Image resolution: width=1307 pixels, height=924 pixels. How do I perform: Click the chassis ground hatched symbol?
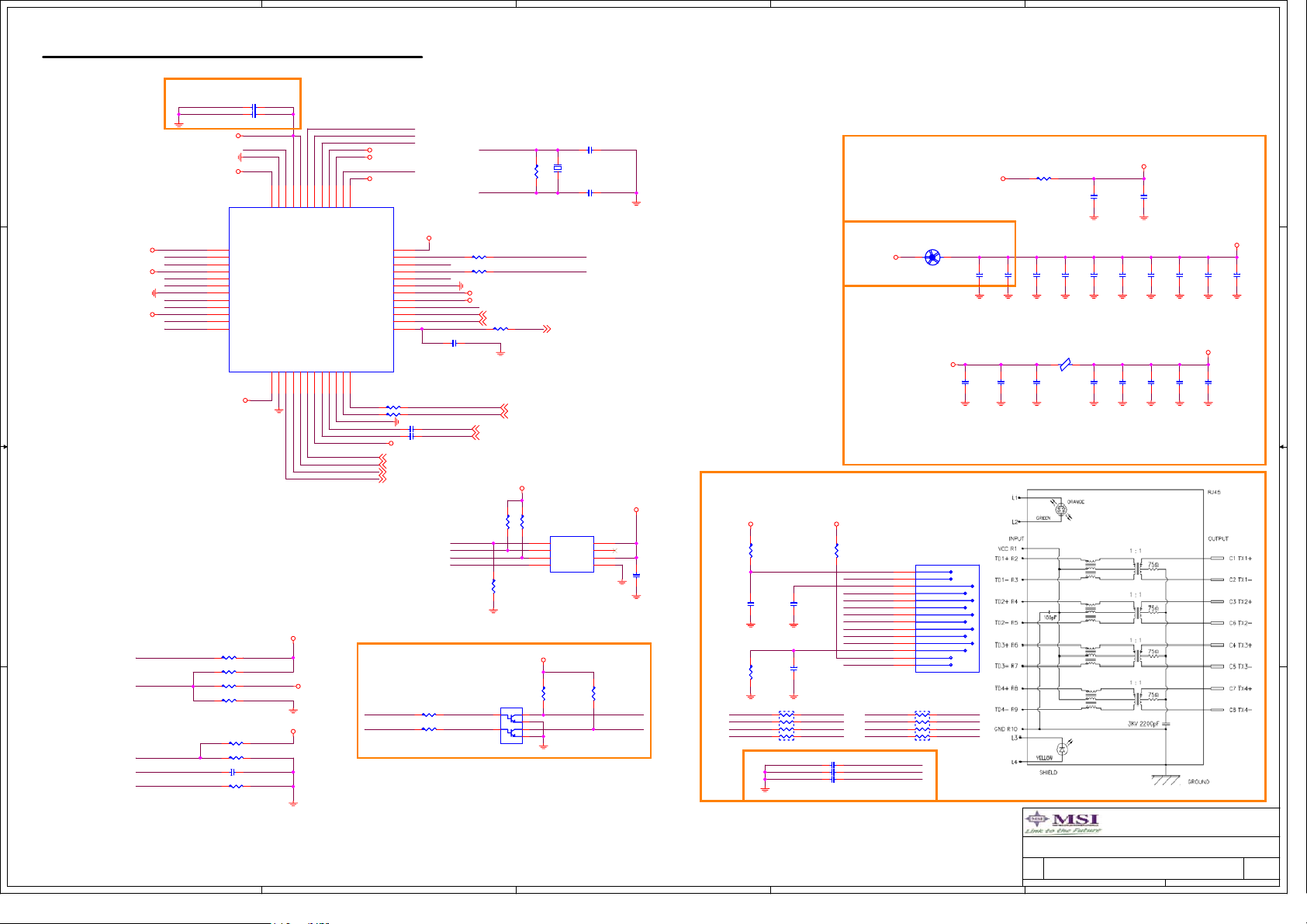[1166, 780]
